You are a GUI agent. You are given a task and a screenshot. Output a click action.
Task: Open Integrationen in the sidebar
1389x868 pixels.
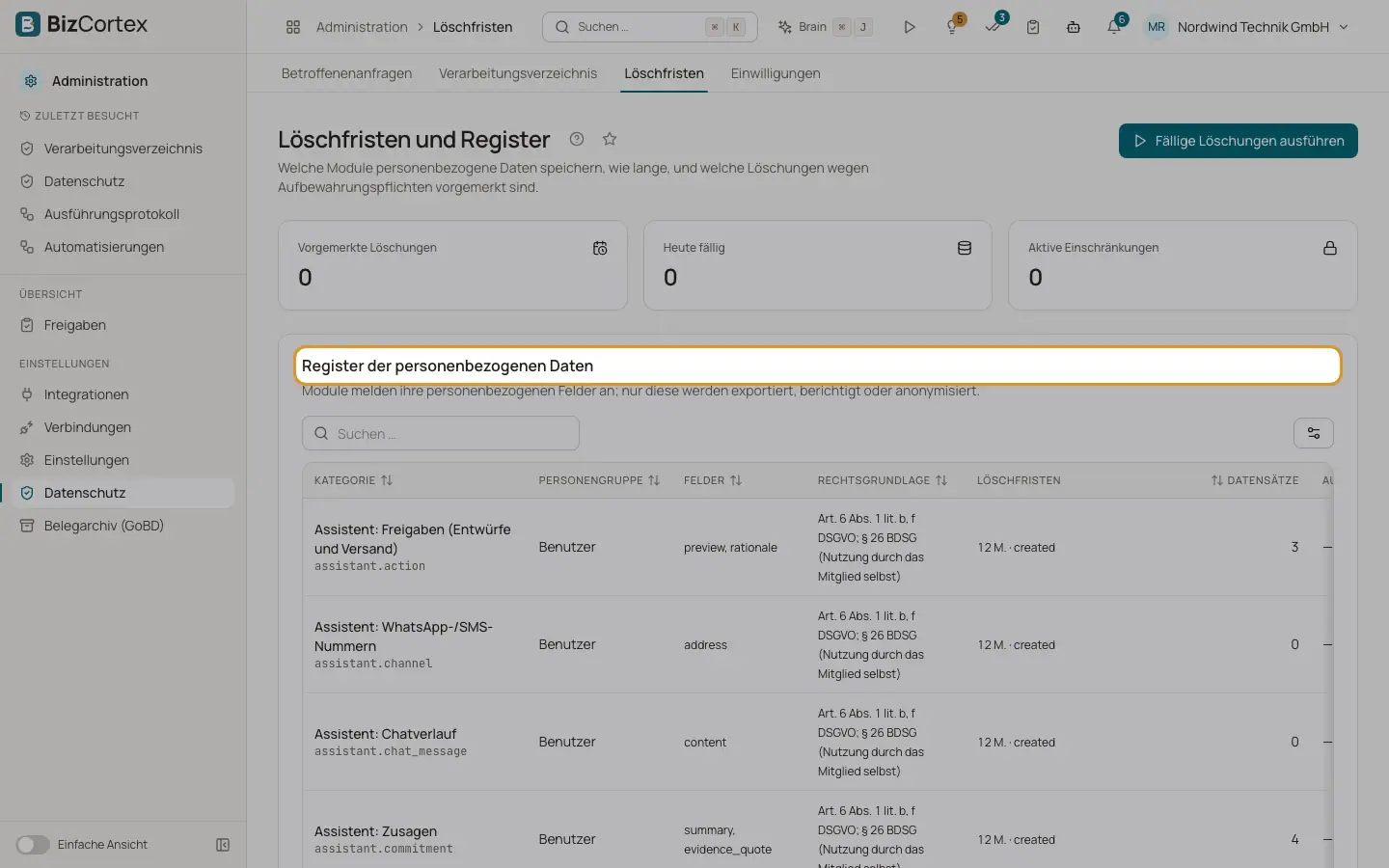(86, 394)
